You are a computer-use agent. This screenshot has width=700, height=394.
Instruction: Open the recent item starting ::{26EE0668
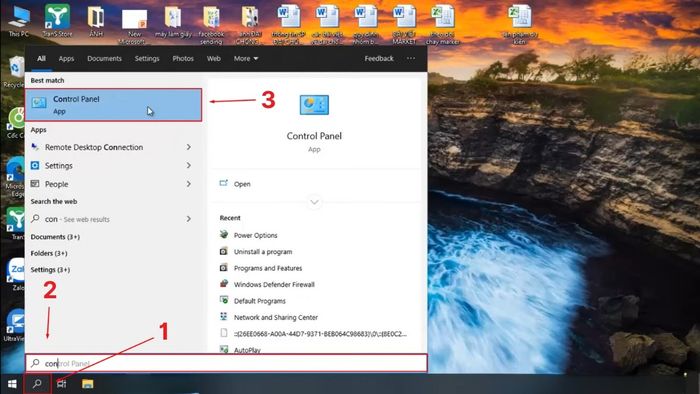click(320, 333)
